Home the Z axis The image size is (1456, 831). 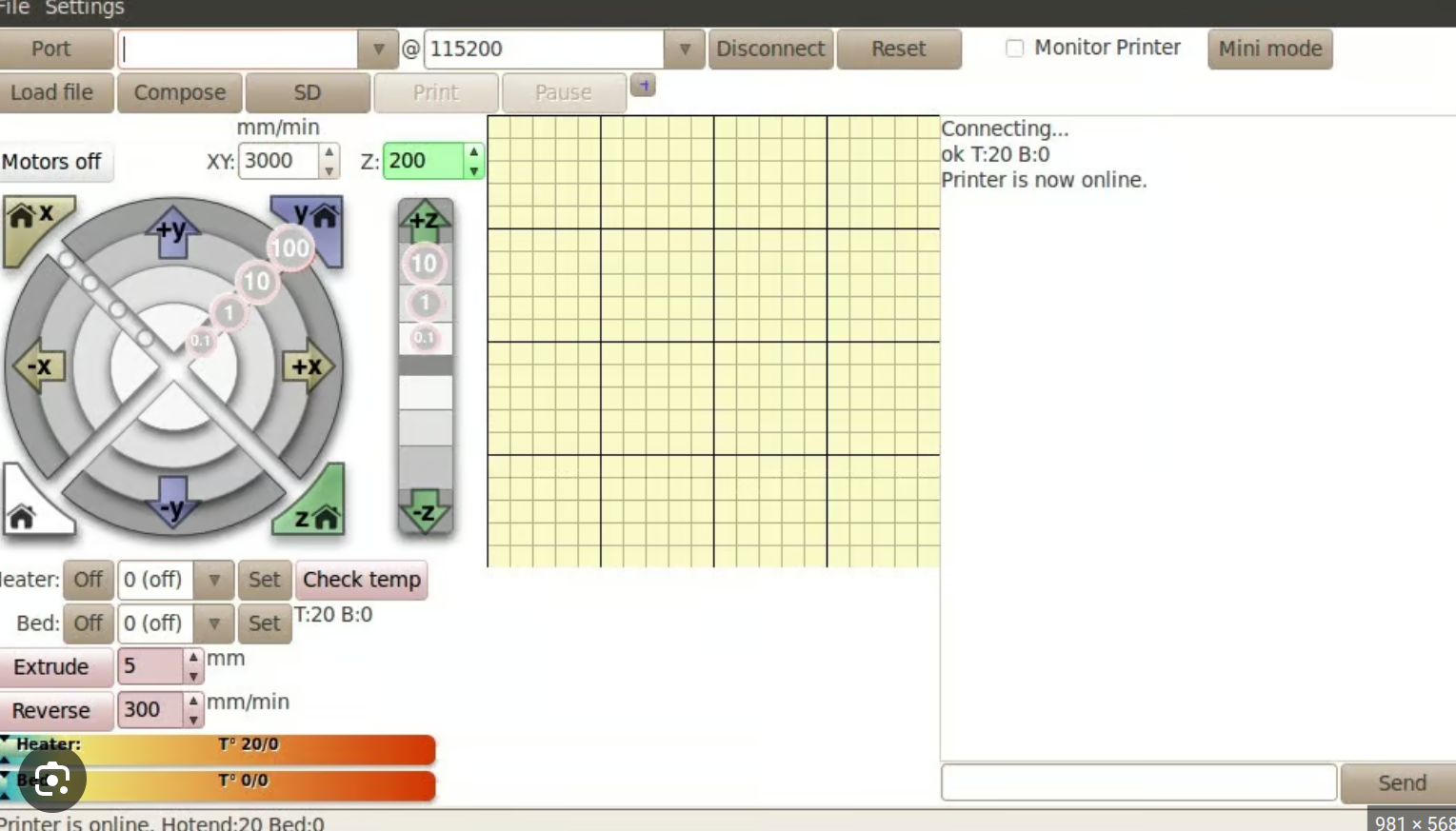click(316, 511)
